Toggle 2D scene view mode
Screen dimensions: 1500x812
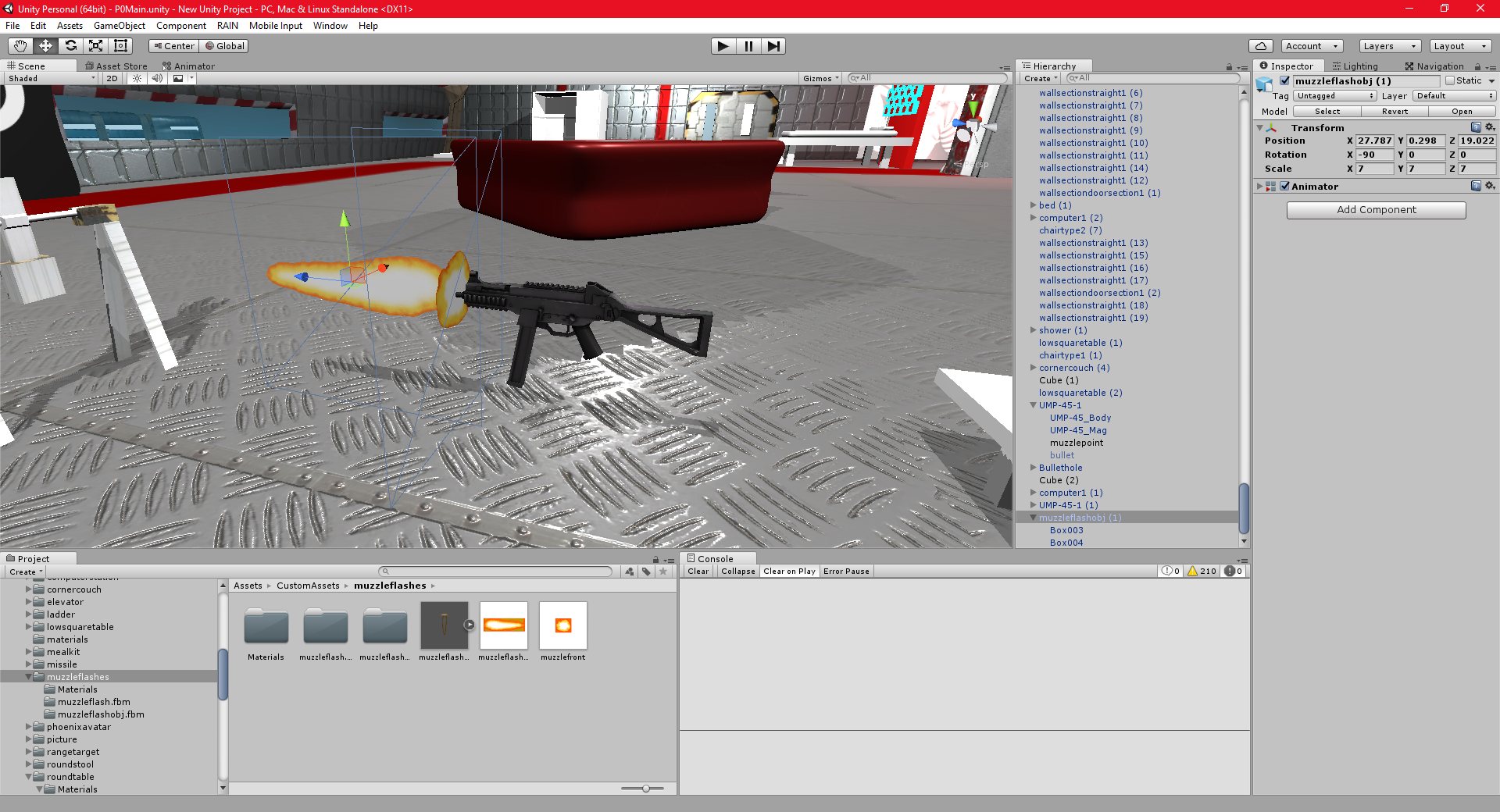[112, 78]
